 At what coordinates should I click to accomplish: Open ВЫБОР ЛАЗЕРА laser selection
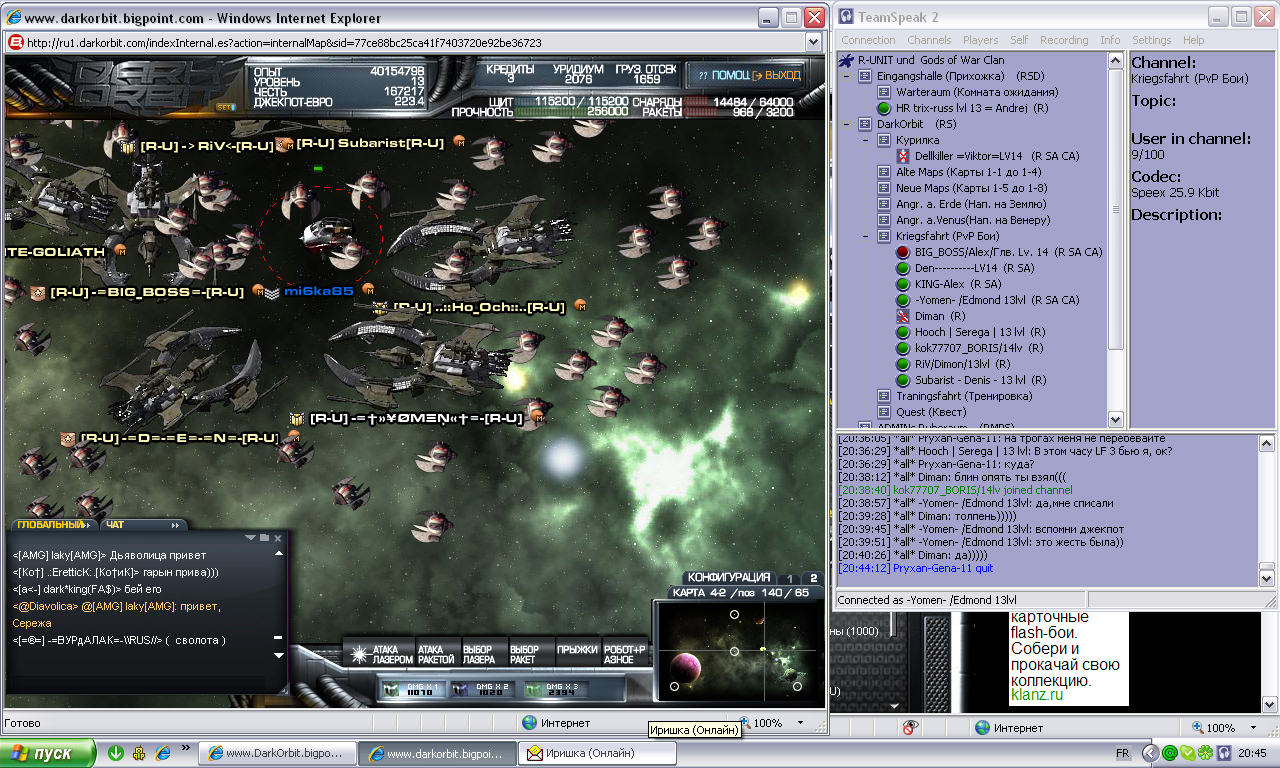[483, 655]
